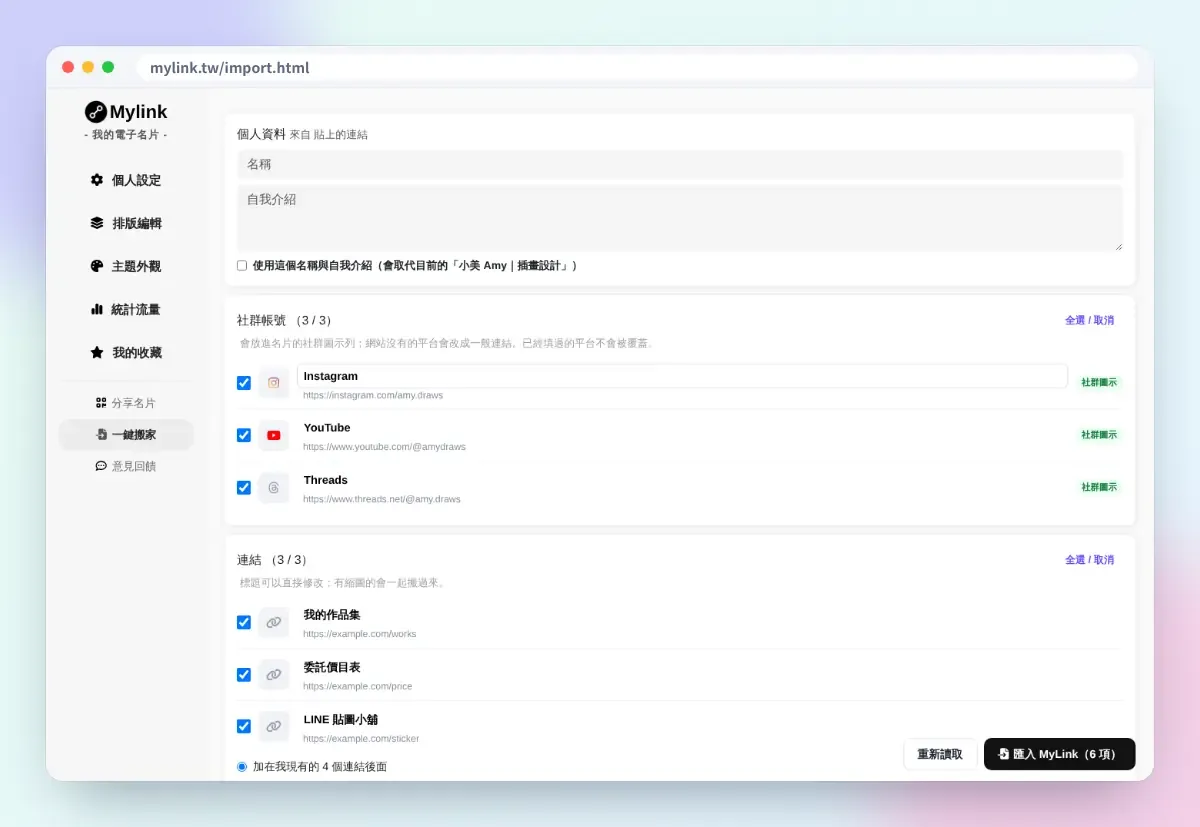This screenshot has height=827, width=1200.
Task: Open 我的收藏 in sidebar
Action: pos(126,352)
